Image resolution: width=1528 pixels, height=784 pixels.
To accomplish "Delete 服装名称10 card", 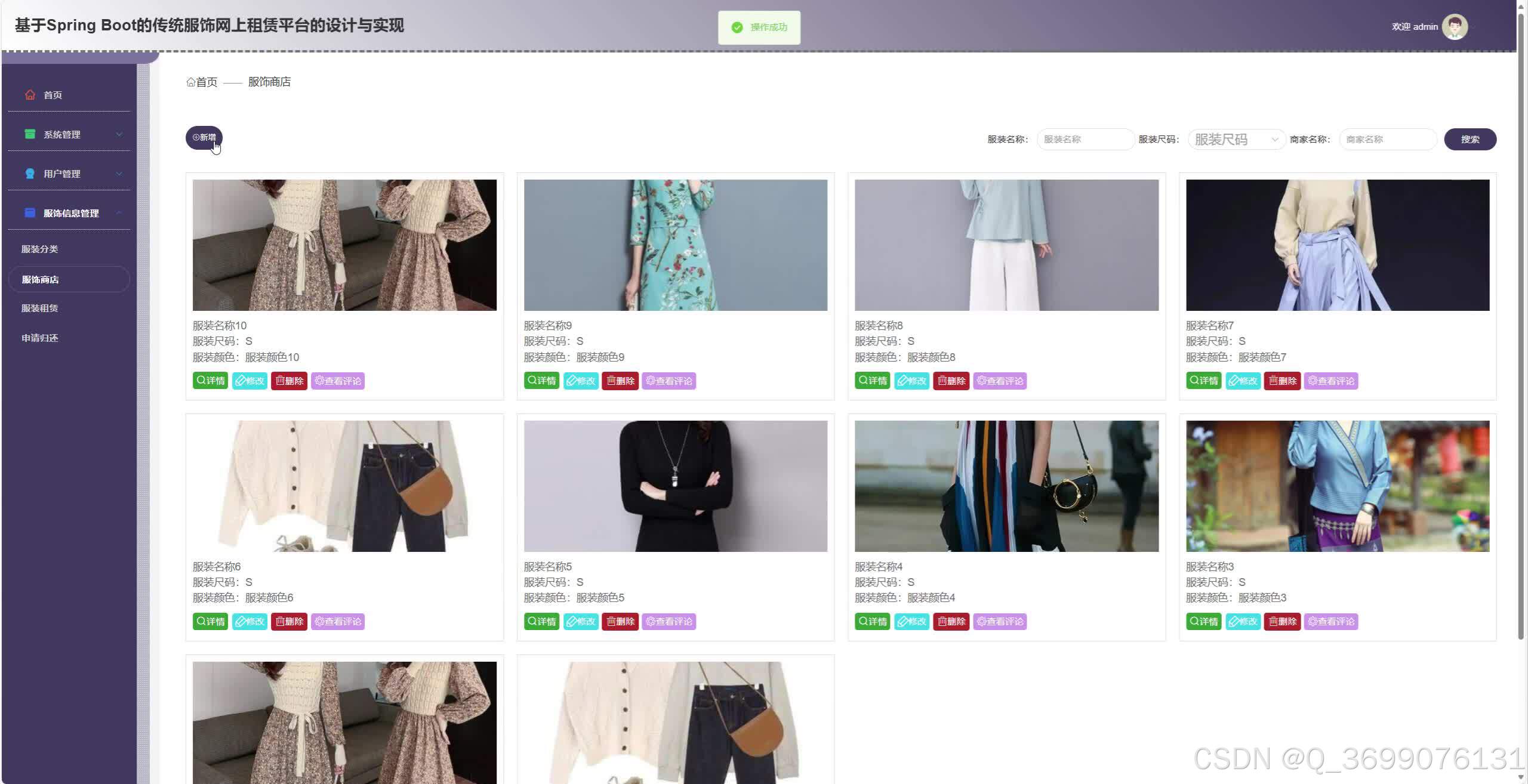I will click(x=289, y=381).
